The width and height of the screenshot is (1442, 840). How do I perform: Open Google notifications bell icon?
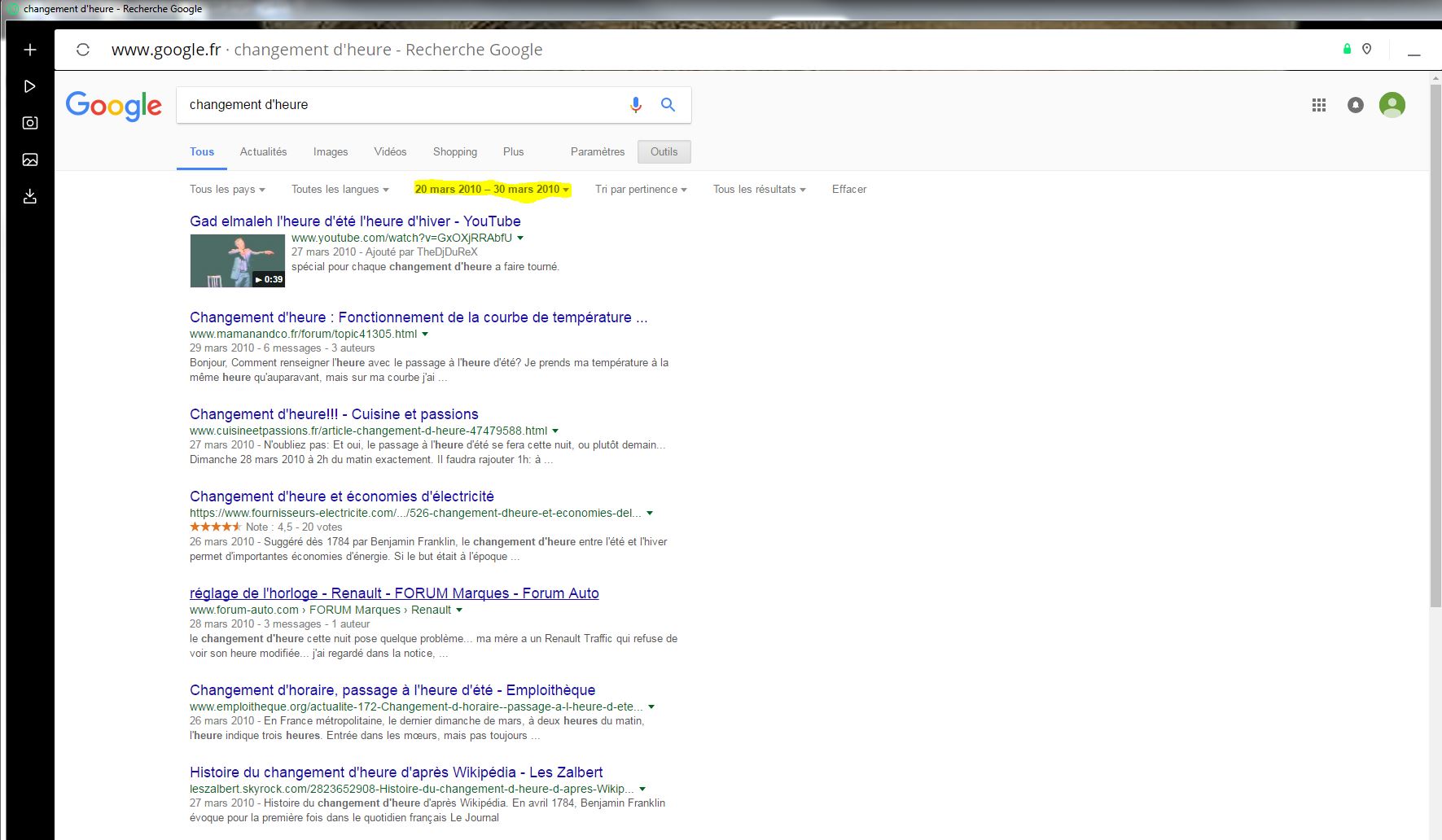1356,105
